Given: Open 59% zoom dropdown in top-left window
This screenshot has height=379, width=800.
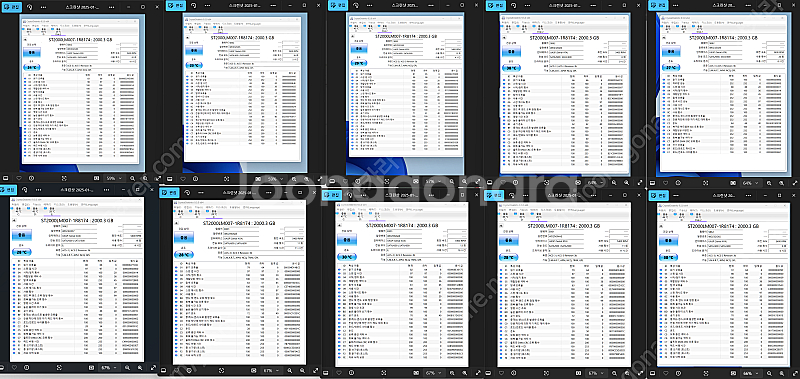Looking at the screenshot, I should click(x=115, y=178).
